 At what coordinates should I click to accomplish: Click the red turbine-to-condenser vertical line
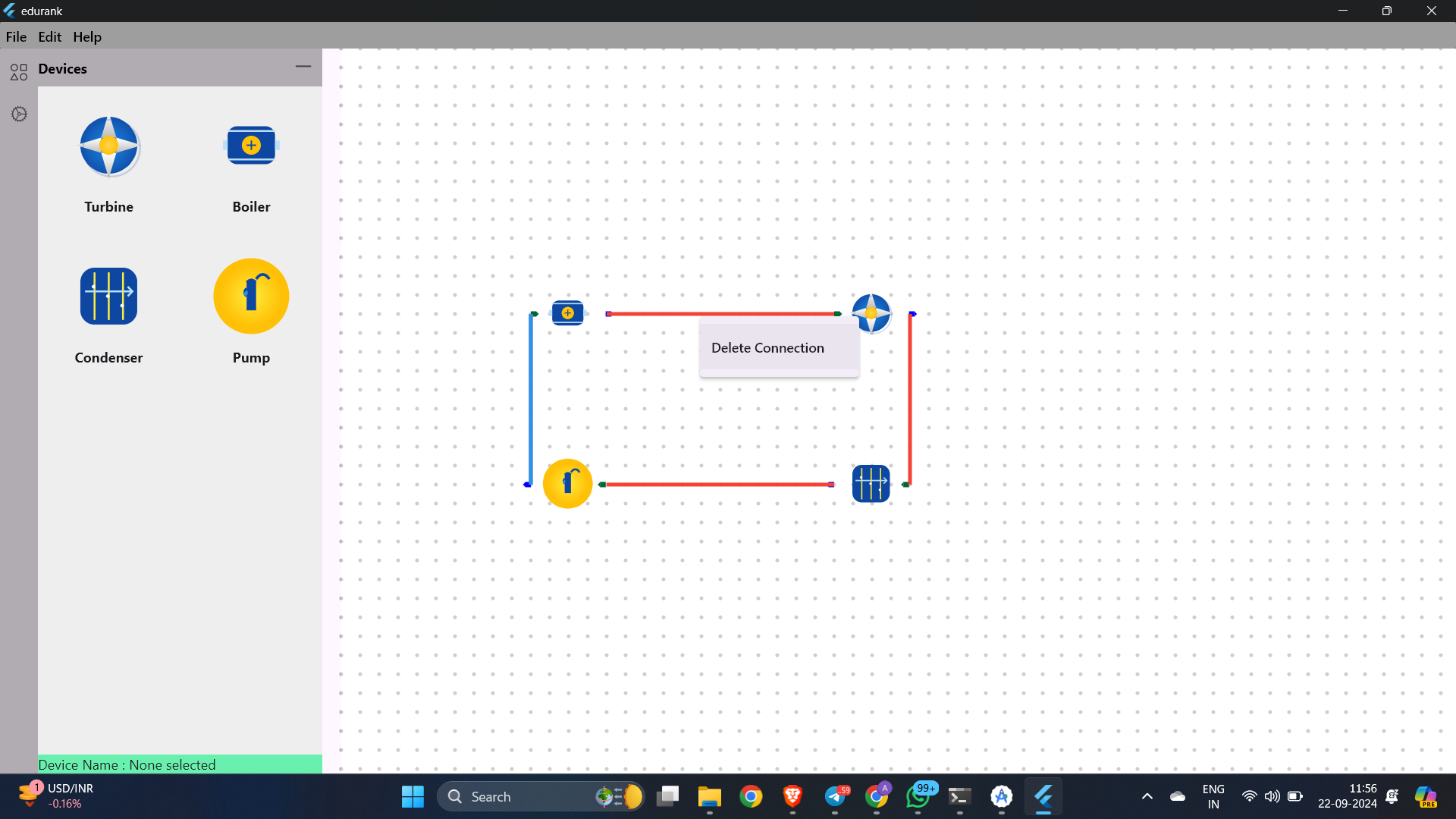pos(910,398)
